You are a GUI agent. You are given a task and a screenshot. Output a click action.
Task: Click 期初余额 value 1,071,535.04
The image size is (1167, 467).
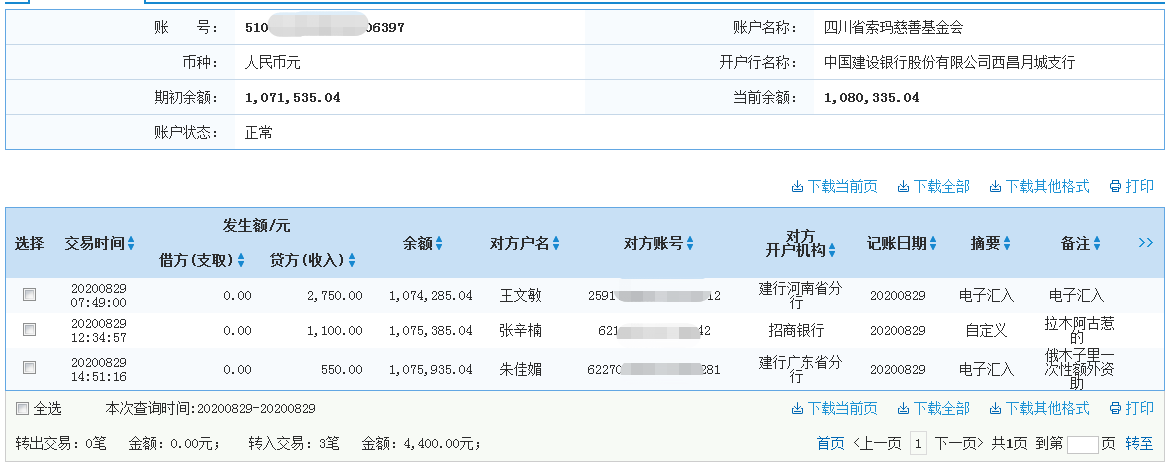[292, 98]
